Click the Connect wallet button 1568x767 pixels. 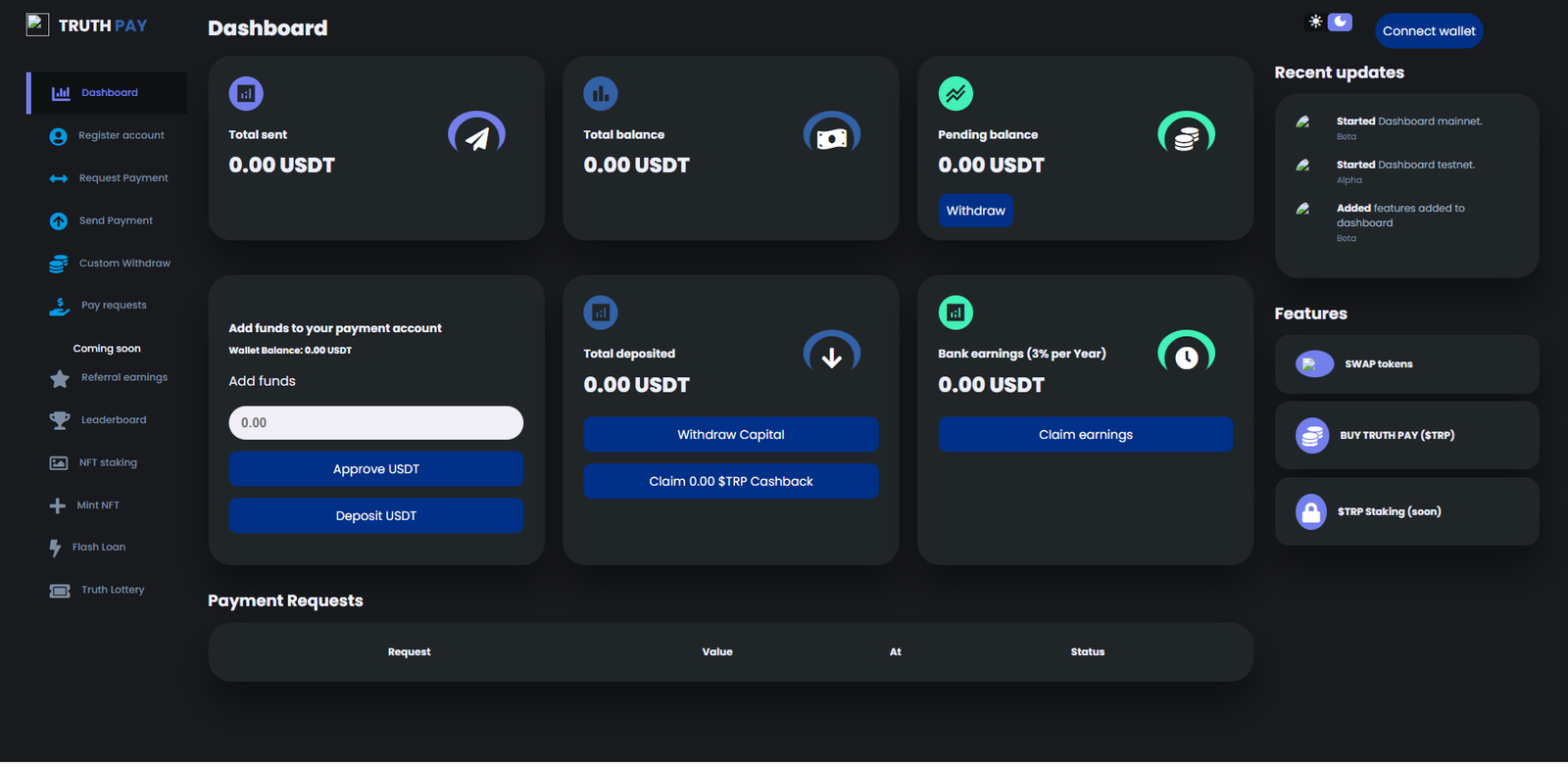[1429, 31]
